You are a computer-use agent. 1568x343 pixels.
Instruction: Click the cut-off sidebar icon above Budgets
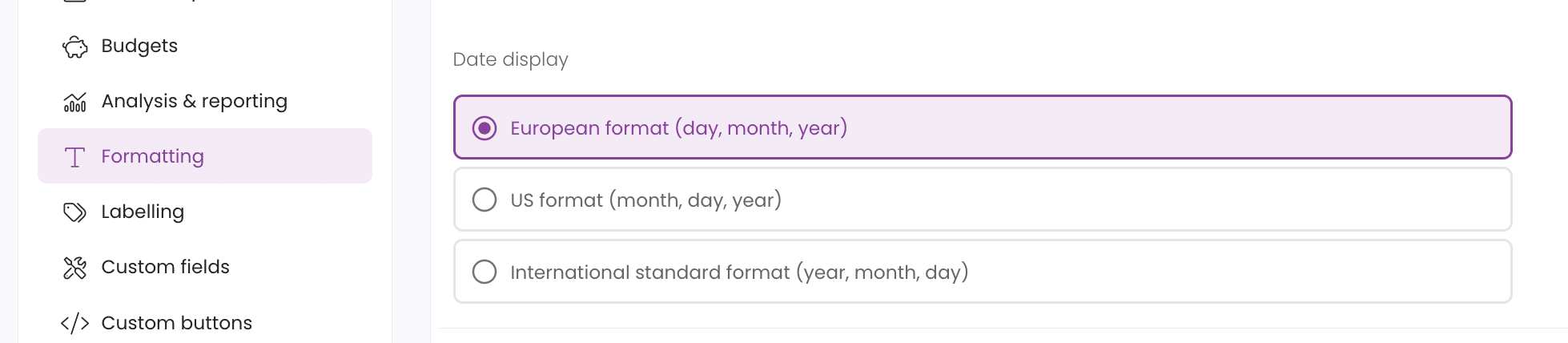tap(74, 2)
